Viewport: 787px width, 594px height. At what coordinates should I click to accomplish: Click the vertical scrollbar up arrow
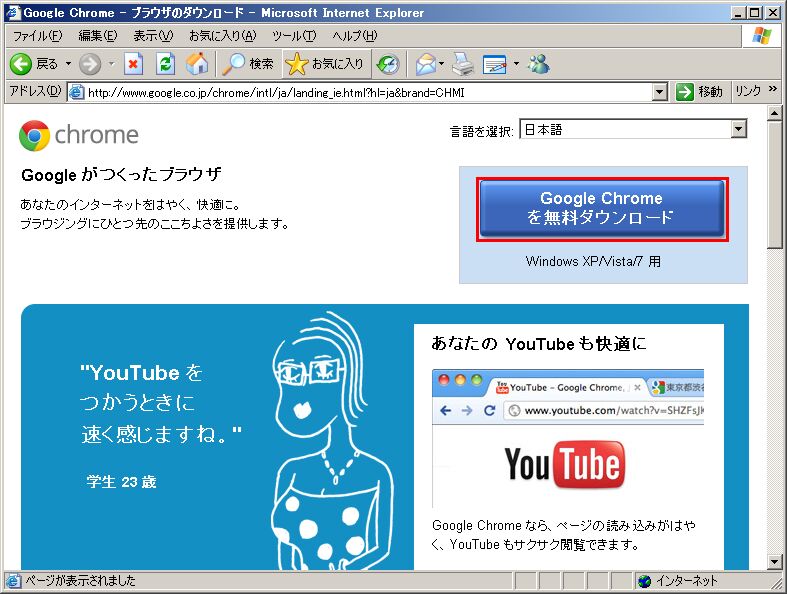click(774, 113)
